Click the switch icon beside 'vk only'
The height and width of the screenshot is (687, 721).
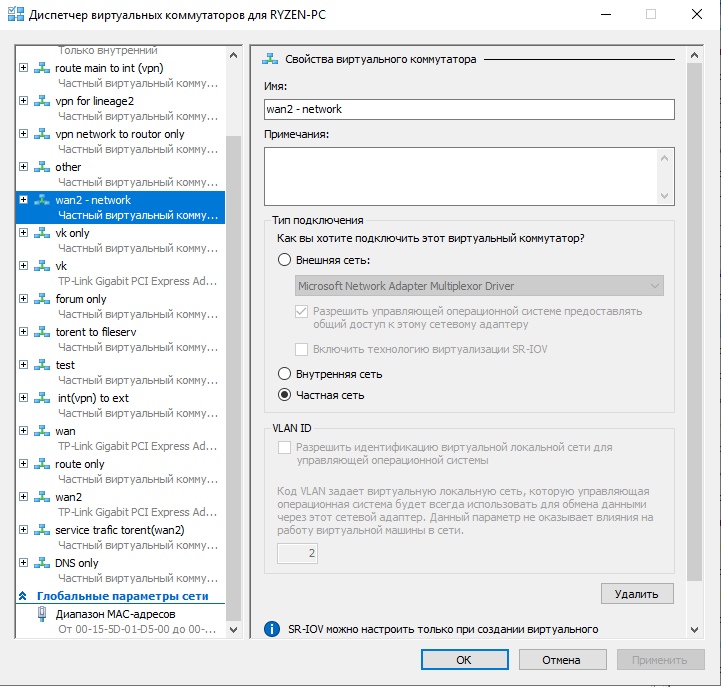[x=42, y=233]
